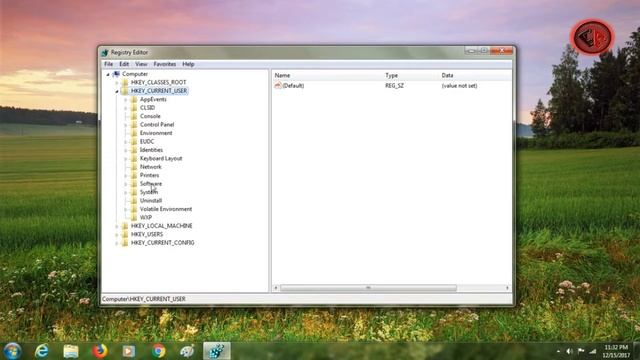The width and height of the screenshot is (640, 360).
Task: Click the HKEY_CLASSES_ROOT folder icon
Action: [125, 82]
